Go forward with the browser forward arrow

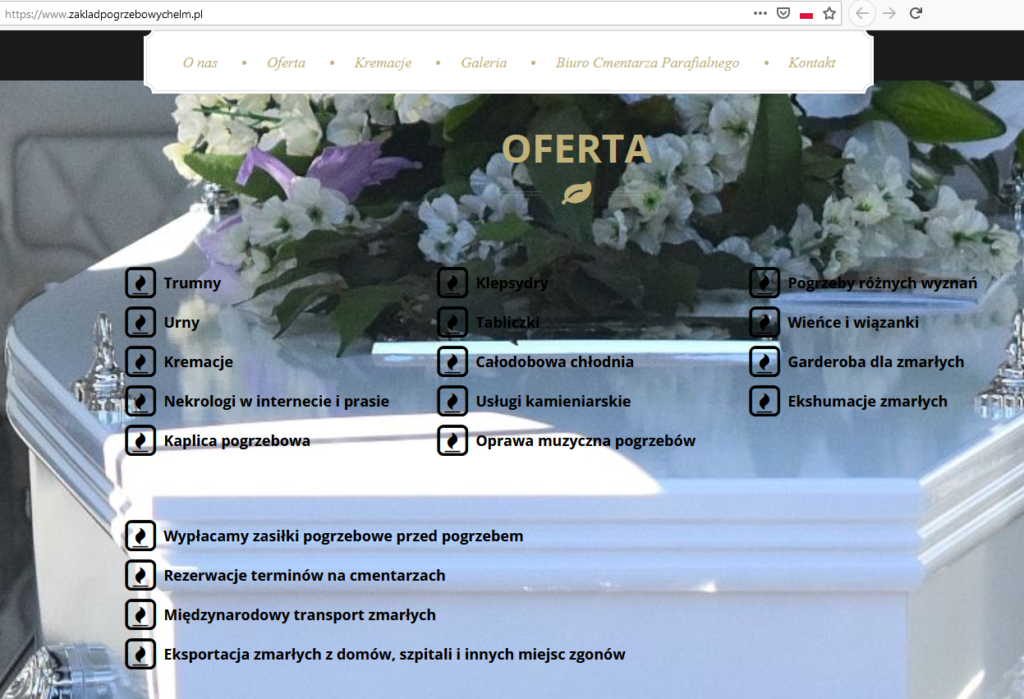889,13
